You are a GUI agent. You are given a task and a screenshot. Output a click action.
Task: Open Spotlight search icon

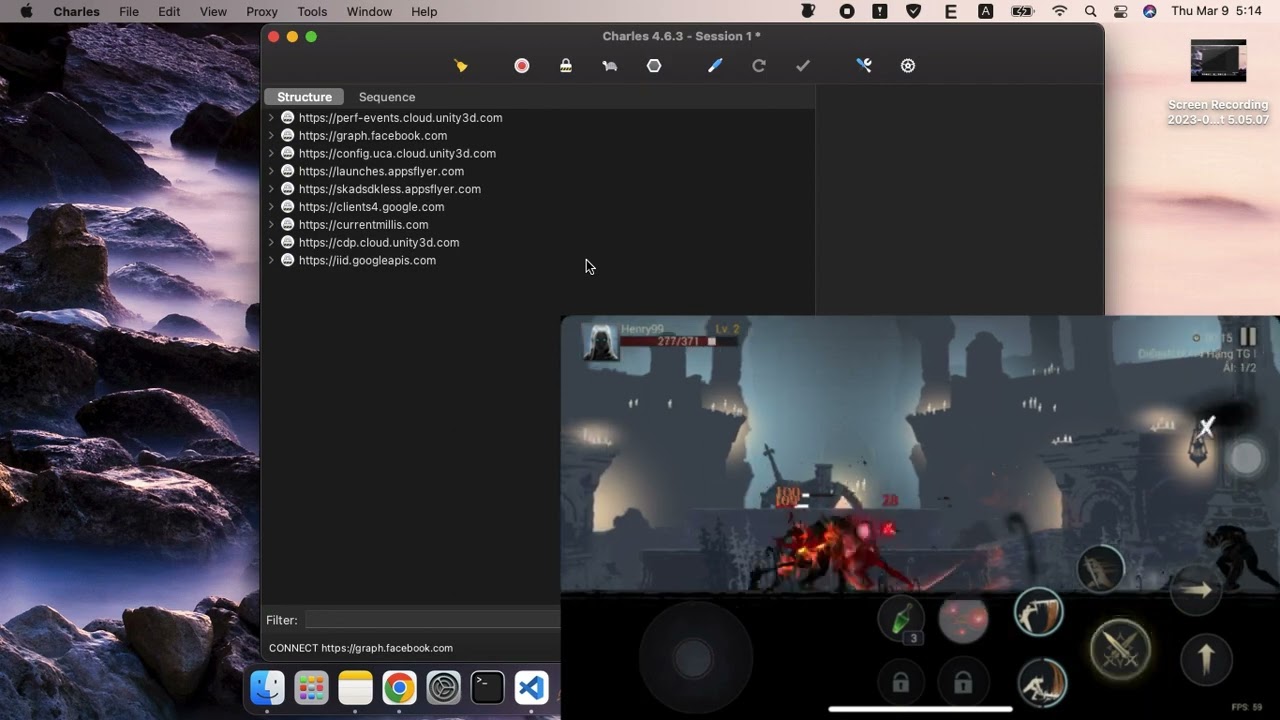pos(1090,11)
